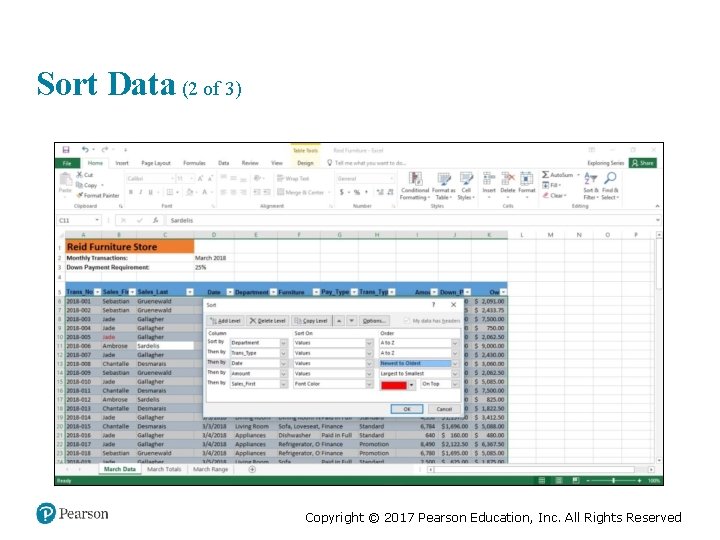Click the AutoSum sigma icon
The image size is (720, 540).
(545, 174)
